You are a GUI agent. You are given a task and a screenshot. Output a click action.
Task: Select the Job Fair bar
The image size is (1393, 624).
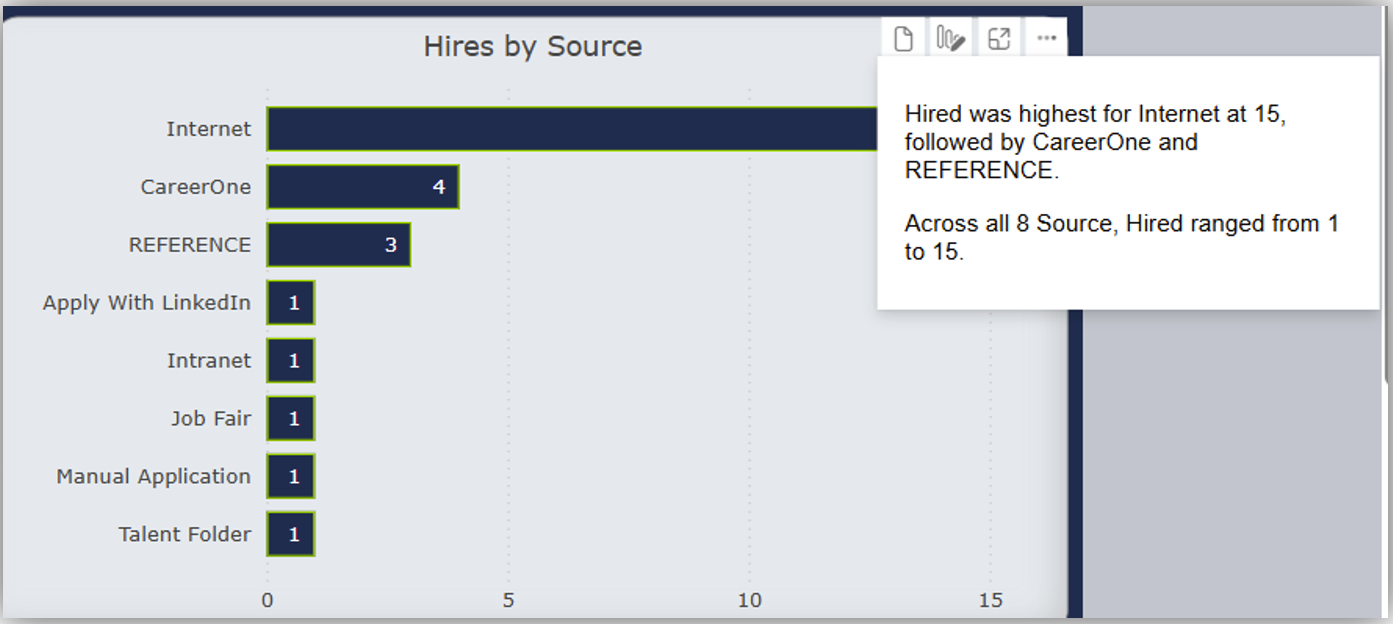click(x=291, y=419)
